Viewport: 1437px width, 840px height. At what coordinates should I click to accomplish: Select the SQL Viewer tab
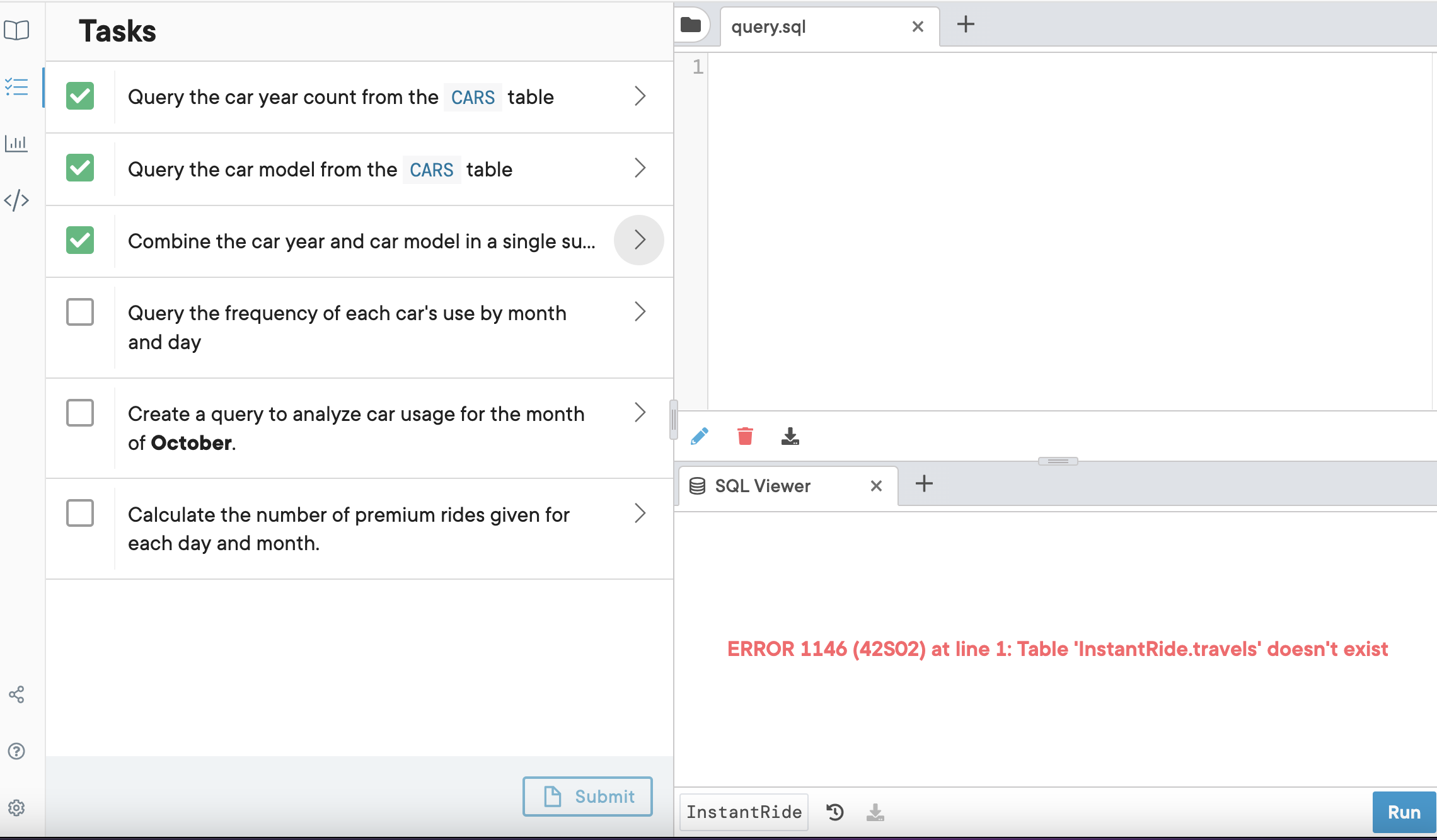762,485
